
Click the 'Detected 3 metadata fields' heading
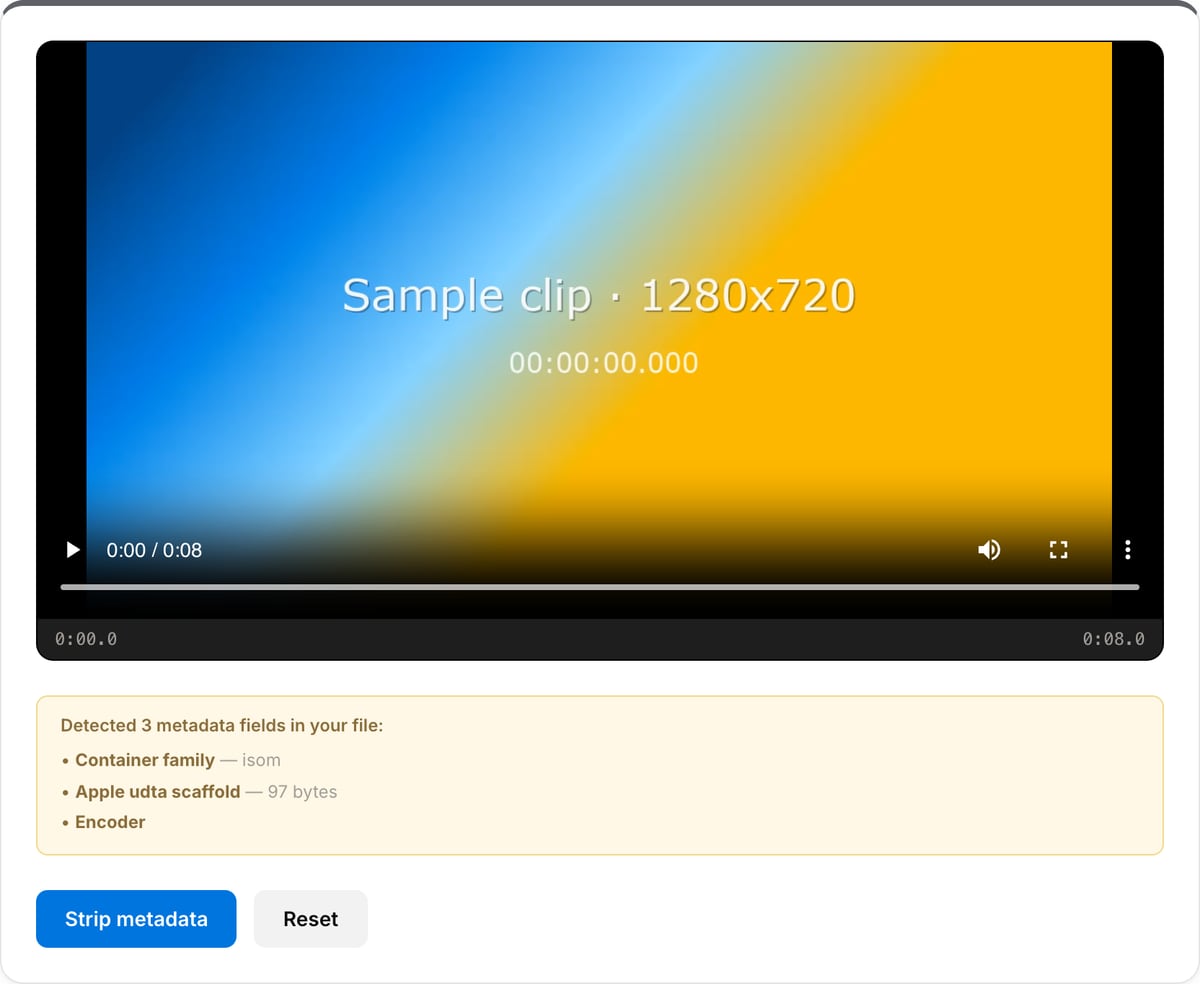pyautogui.click(x=222, y=726)
